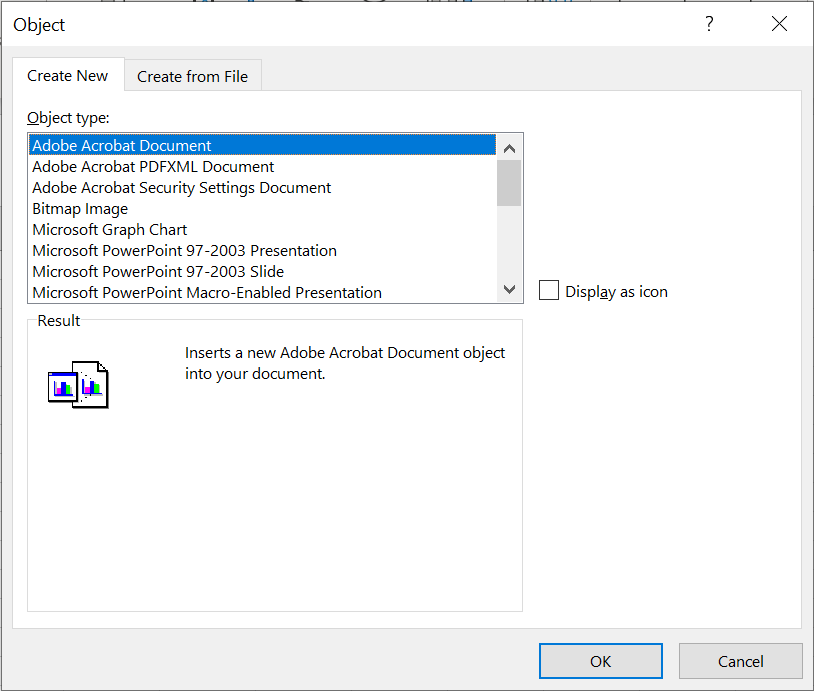Pick Bitmap Image object type
Viewport: 814px width, 691px height.
pos(80,209)
